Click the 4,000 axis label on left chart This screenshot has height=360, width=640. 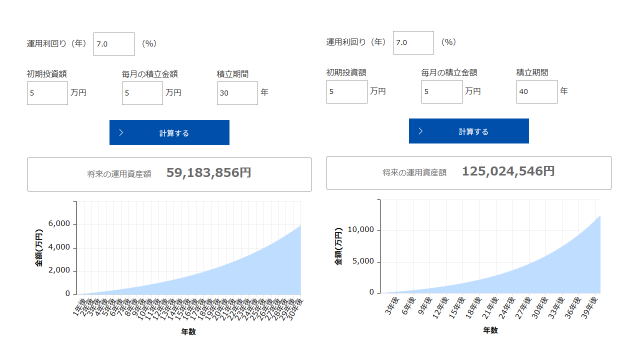pyautogui.click(x=59, y=247)
